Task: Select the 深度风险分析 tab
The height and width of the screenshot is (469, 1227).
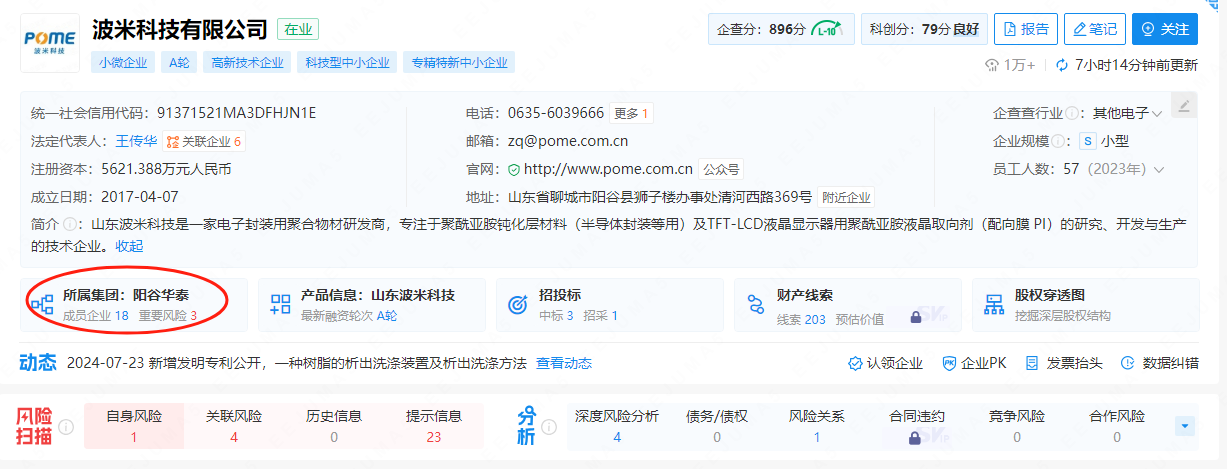Action: point(617,426)
